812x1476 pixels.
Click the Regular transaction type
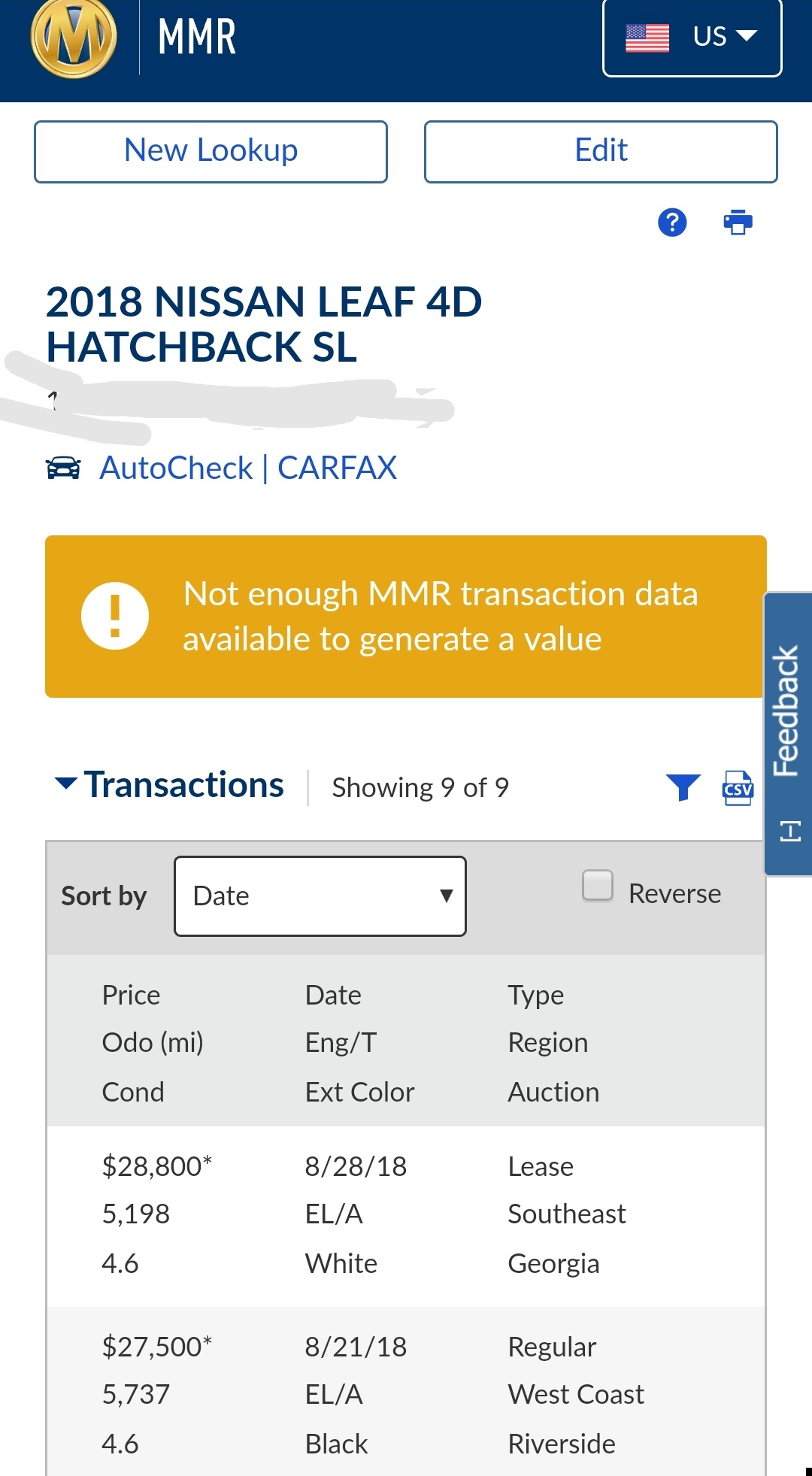(553, 1347)
